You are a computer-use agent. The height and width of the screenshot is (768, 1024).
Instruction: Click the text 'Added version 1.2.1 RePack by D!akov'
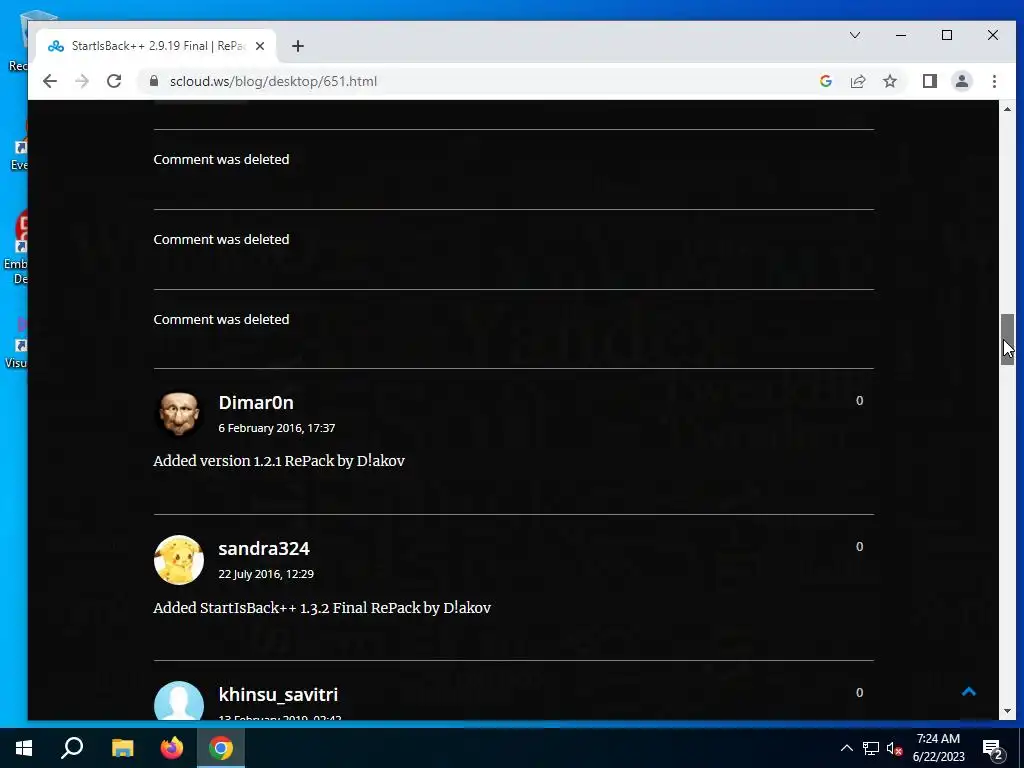pos(279,460)
